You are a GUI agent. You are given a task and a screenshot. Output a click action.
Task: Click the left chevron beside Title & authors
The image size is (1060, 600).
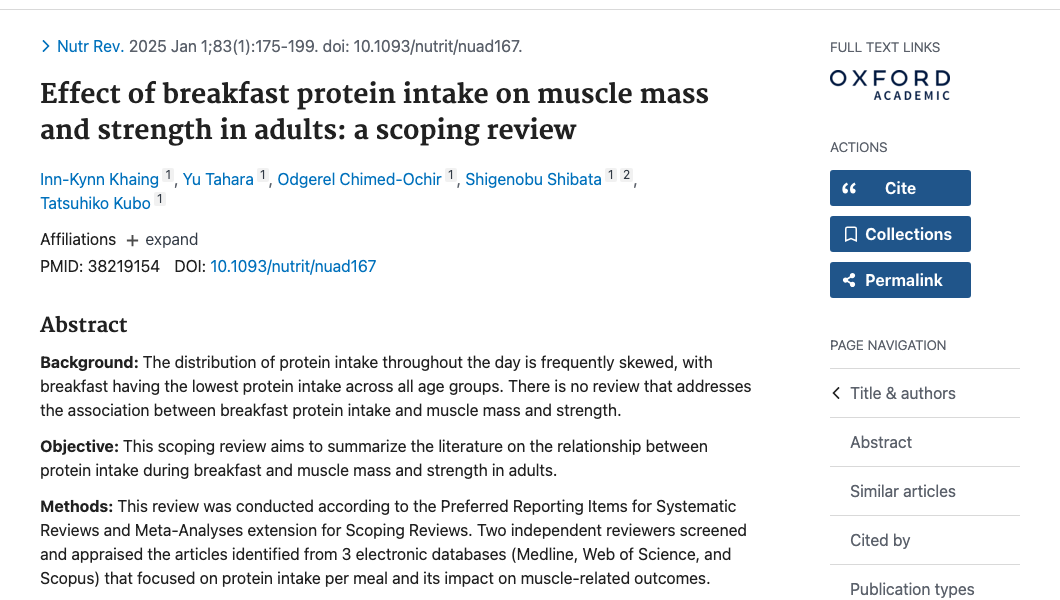tap(836, 393)
